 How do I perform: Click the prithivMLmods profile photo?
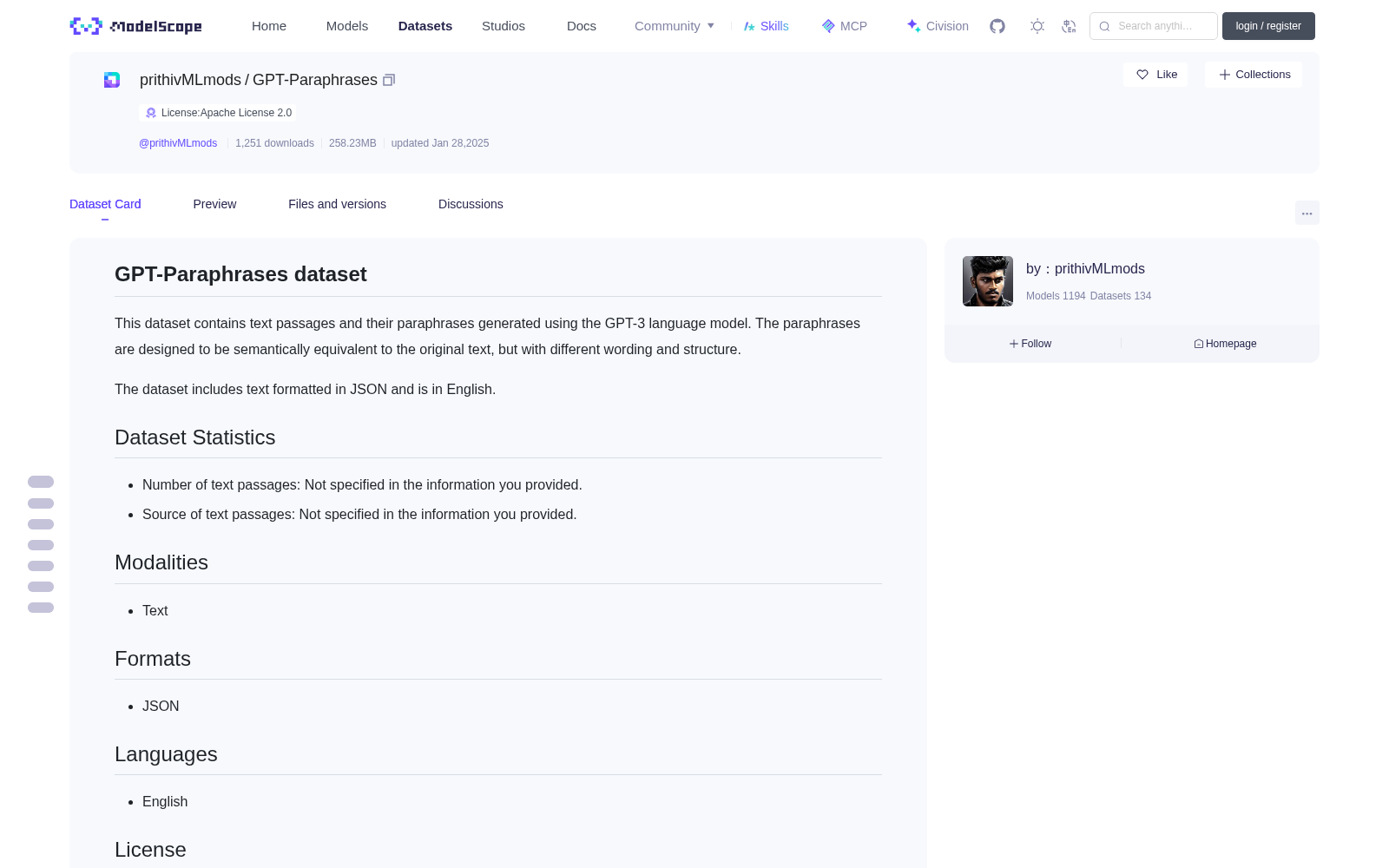click(988, 281)
